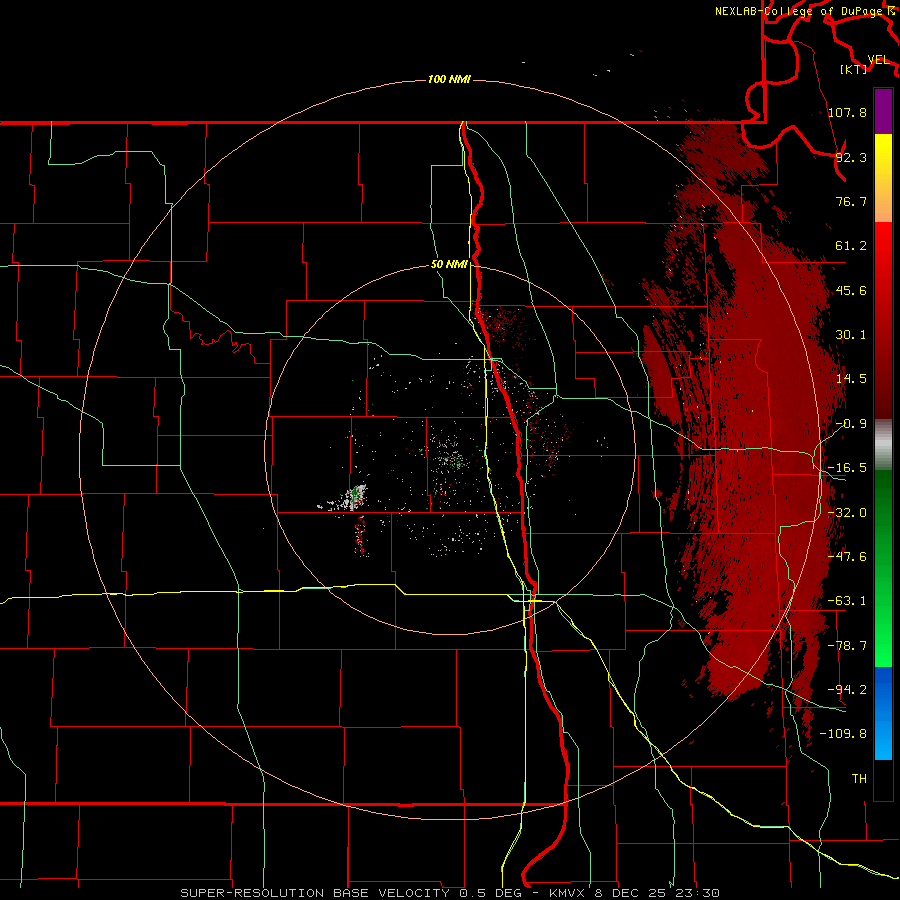Select the 61.2 value on velocity scale
Screen dimensions: 900x900
click(851, 246)
